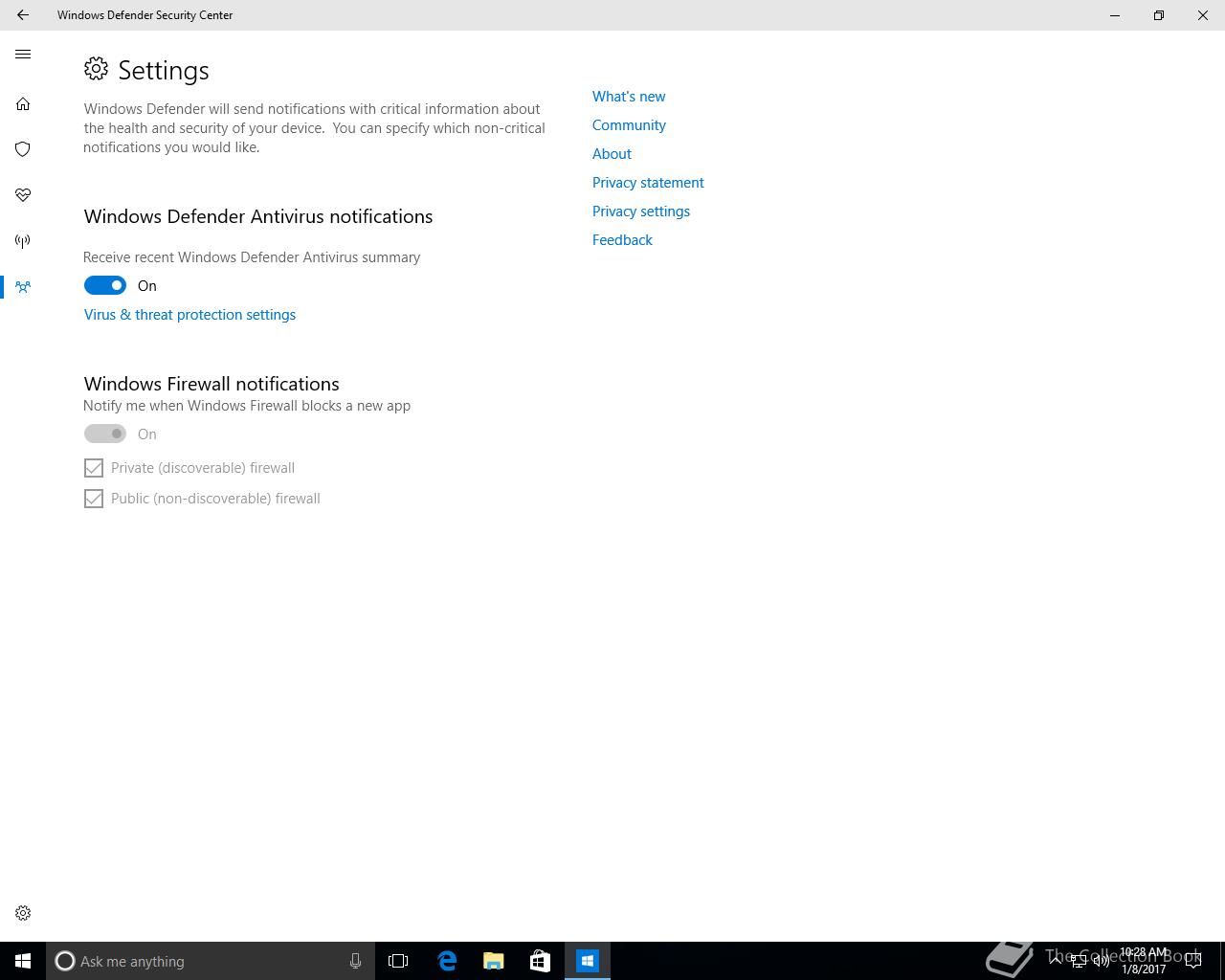
Task: Open the Feedback link
Action: (622, 239)
